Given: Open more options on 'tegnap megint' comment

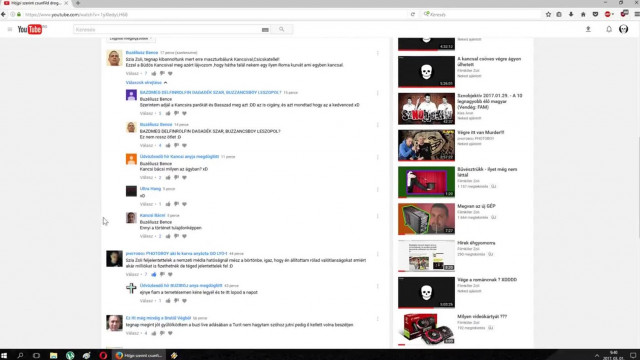Looking at the screenshot, I should (378, 319).
